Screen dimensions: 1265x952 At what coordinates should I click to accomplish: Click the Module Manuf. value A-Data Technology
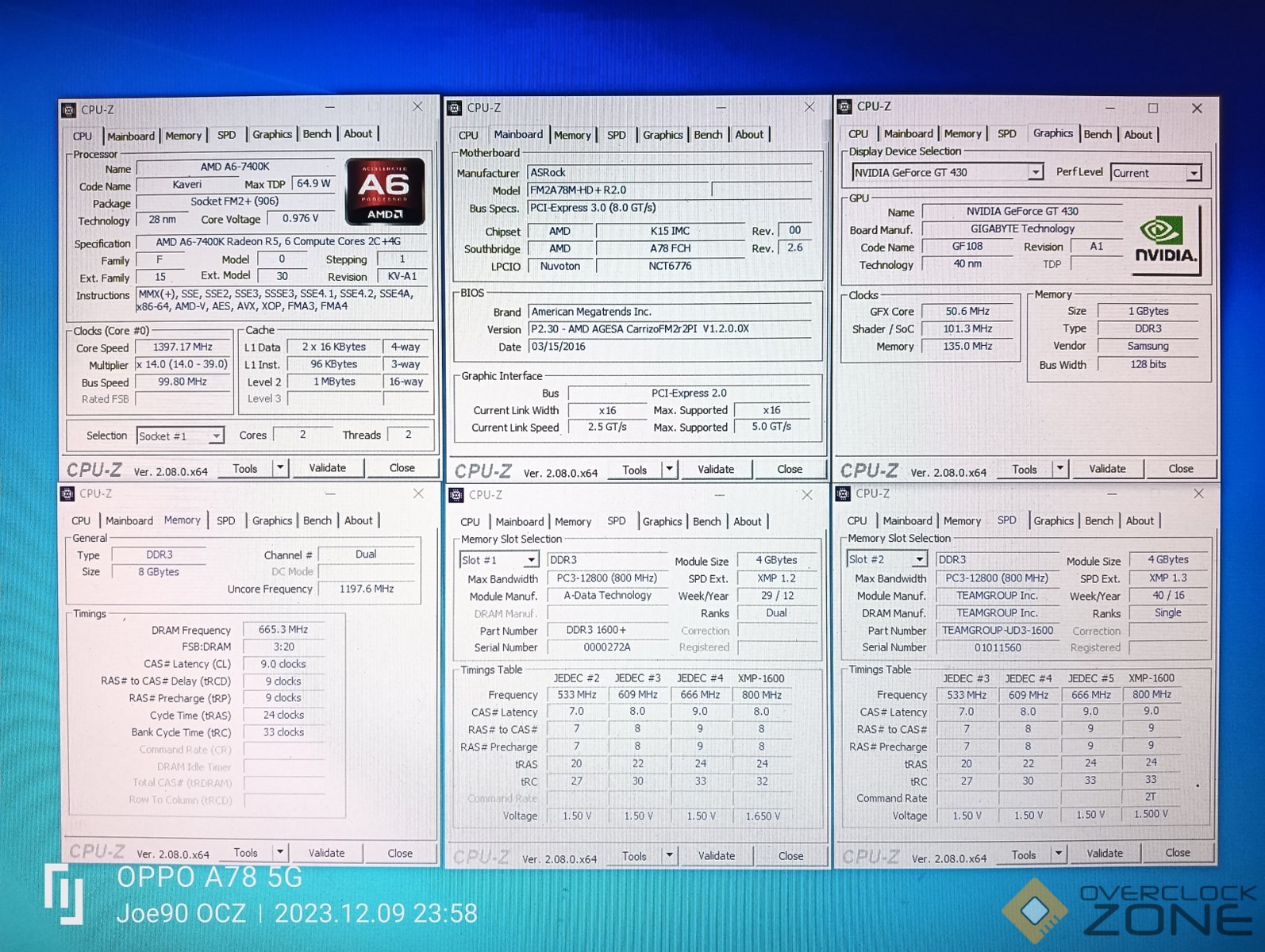point(608,596)
